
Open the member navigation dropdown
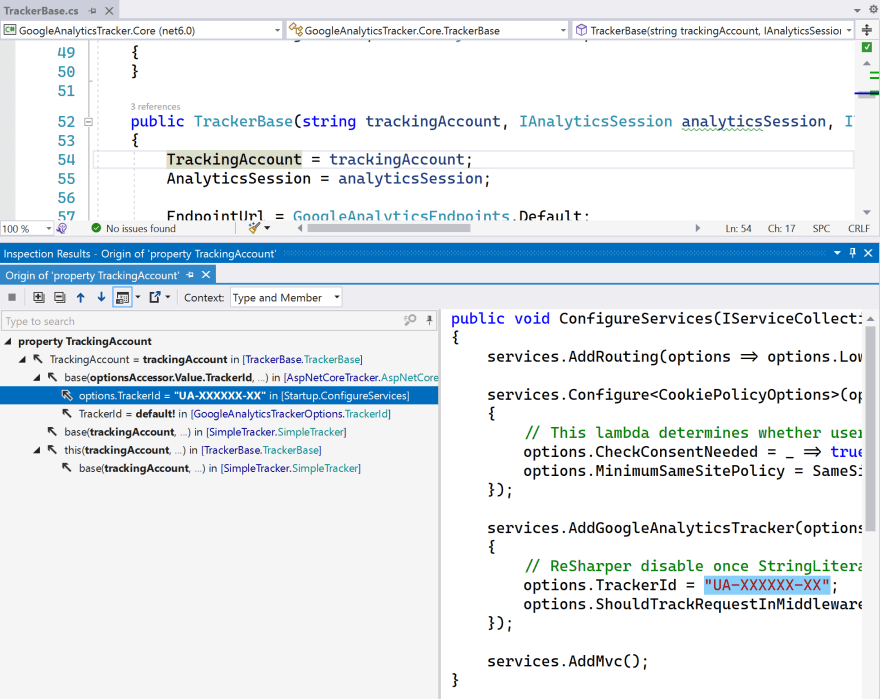pyautogui.click(x=713, y=31)
